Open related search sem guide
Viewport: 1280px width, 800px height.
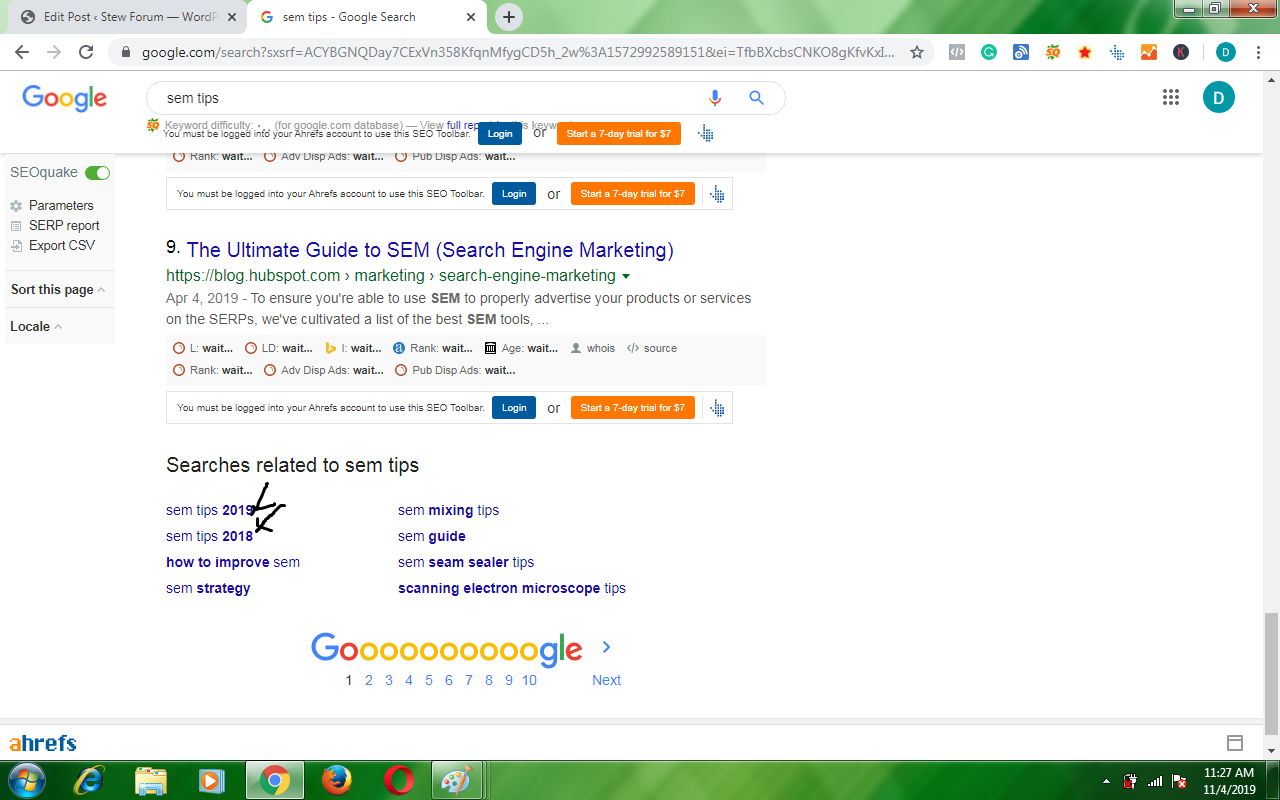pyautogui.click(x=432, y=536)
